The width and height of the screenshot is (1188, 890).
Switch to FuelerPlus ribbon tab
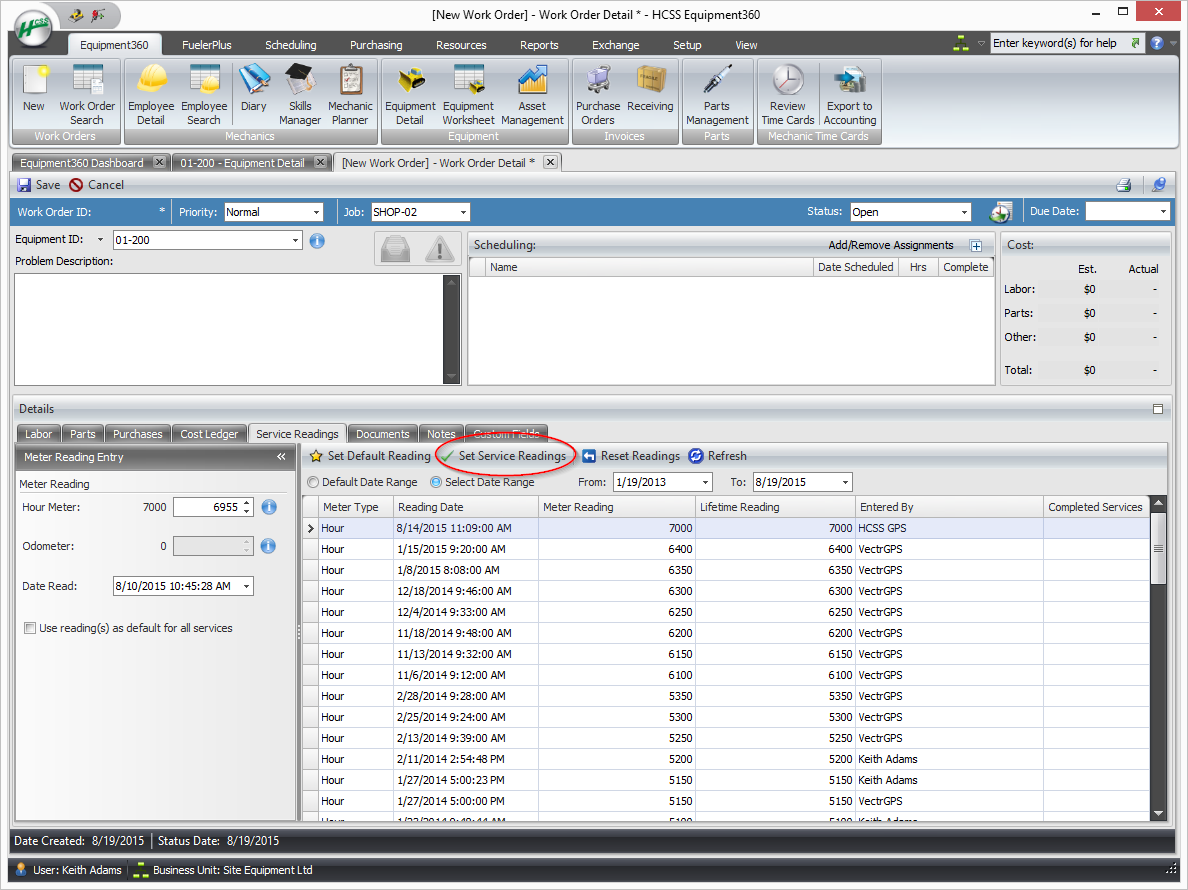206,45
